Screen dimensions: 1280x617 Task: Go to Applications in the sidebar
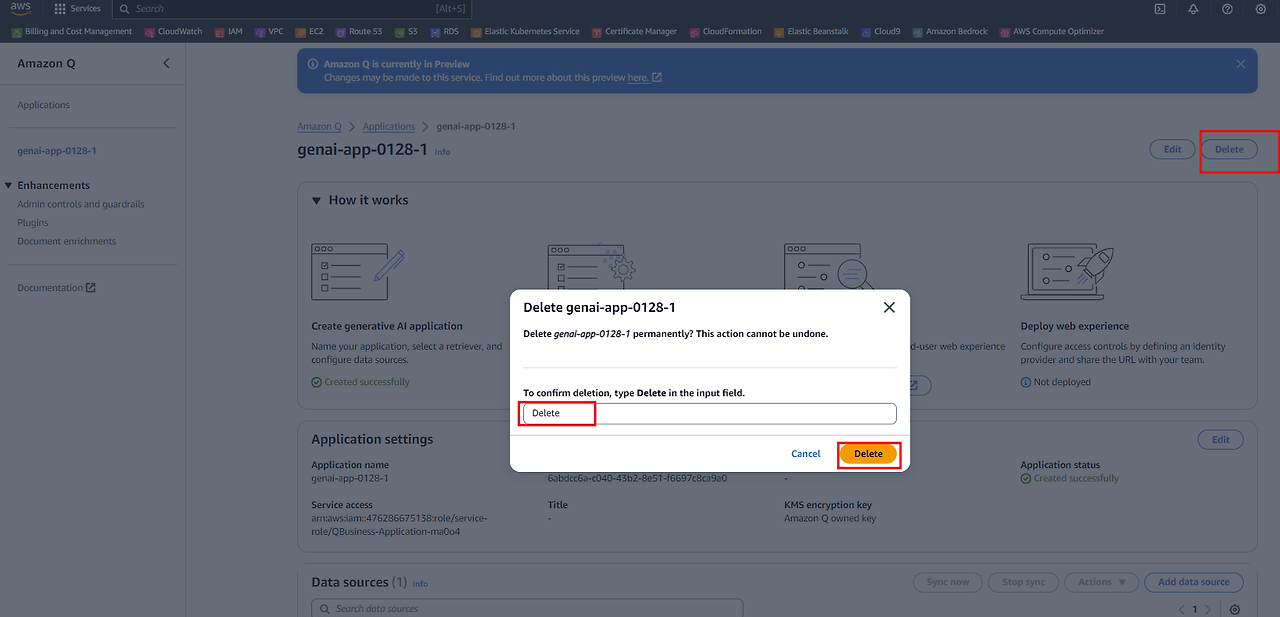coord(43,105)
